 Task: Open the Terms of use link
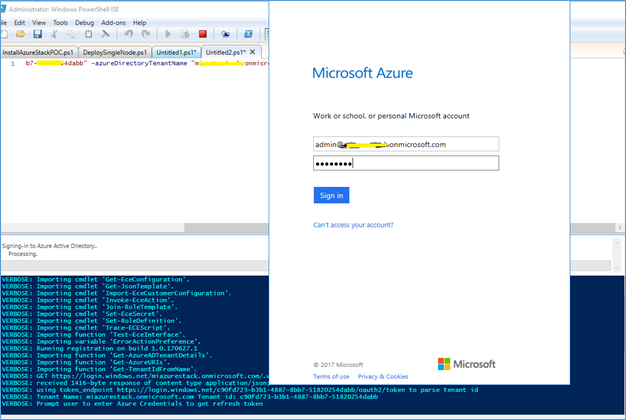pos(331,376)
